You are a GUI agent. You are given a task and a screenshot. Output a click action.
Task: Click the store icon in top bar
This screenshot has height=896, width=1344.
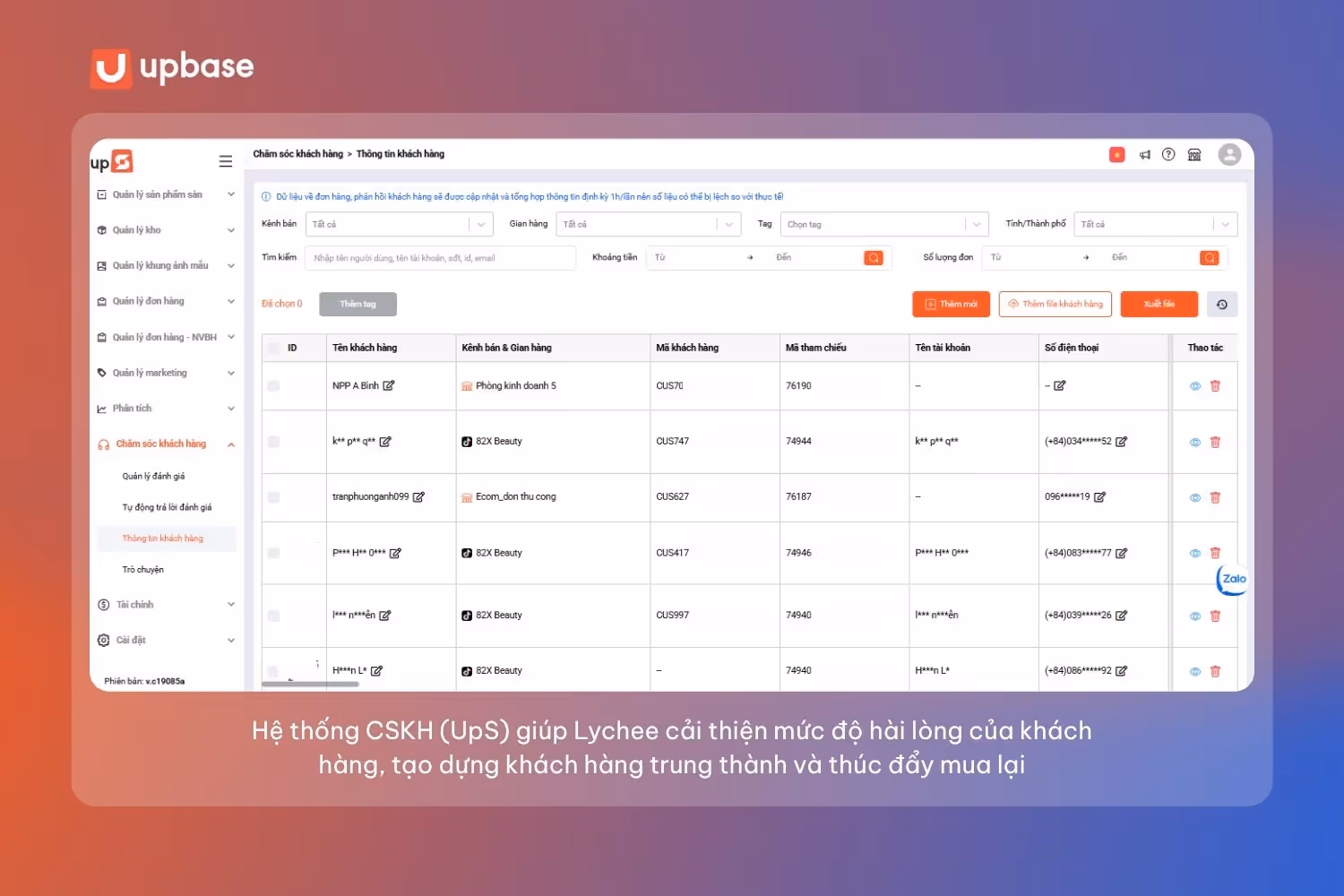pos(1194,154)
